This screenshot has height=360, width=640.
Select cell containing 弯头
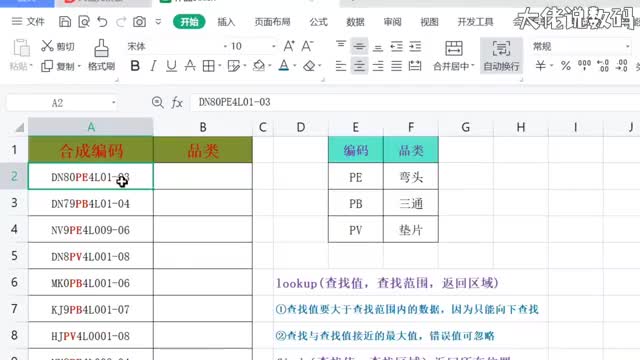(x=411, y=177)
